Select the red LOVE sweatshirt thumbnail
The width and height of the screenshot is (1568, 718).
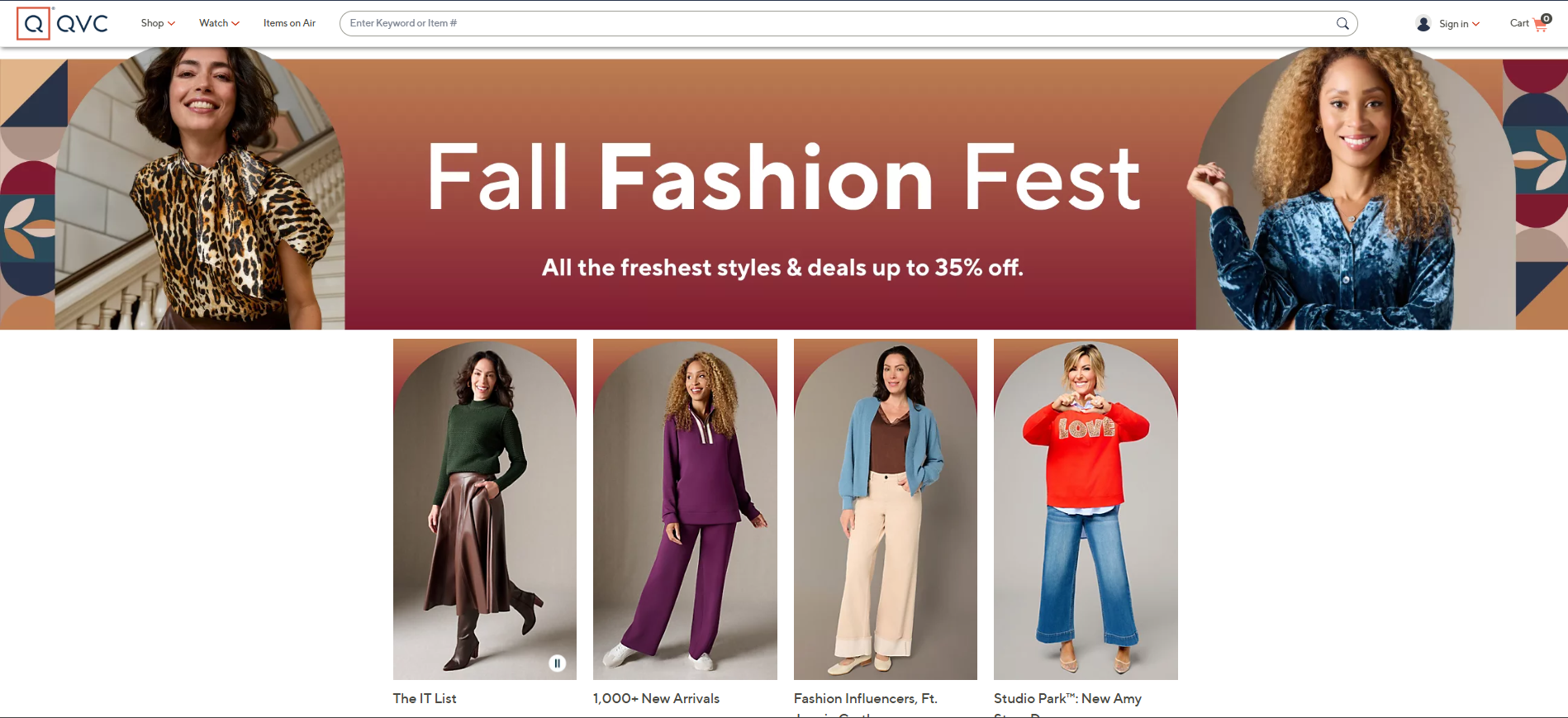(1086, 509)
